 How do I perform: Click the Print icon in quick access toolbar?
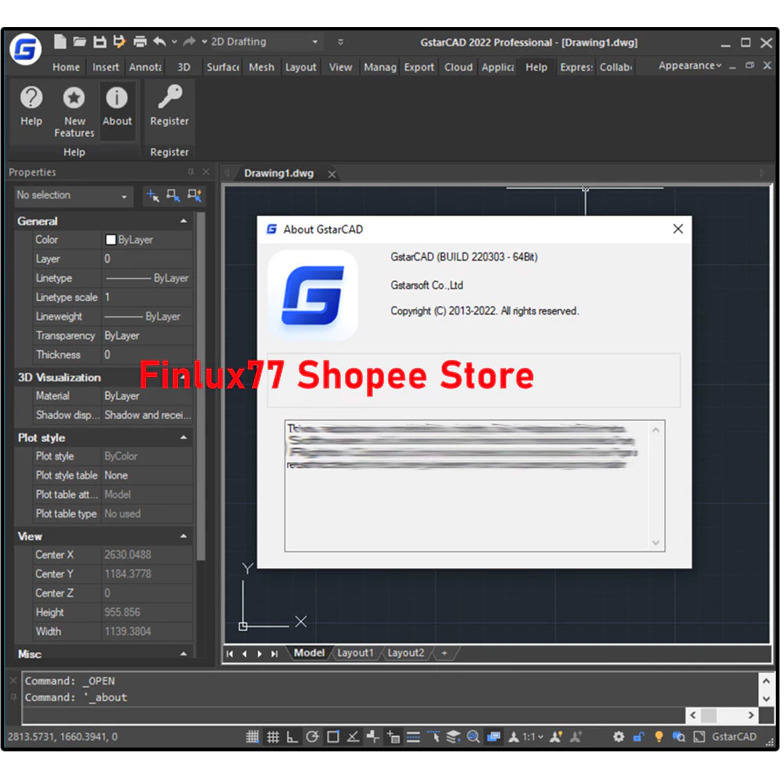pos(140,42)
